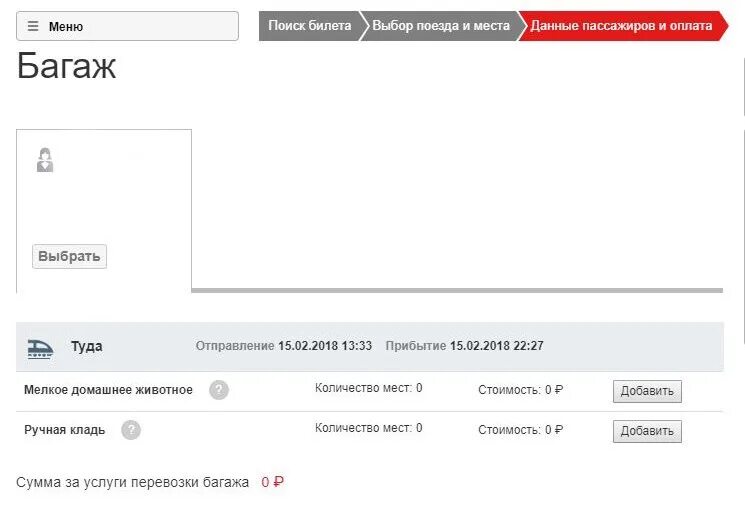Image resolution: width=745 pixels, height=508 pixels.
Task: Click Стоимость value in pet row
Action: 520,390
